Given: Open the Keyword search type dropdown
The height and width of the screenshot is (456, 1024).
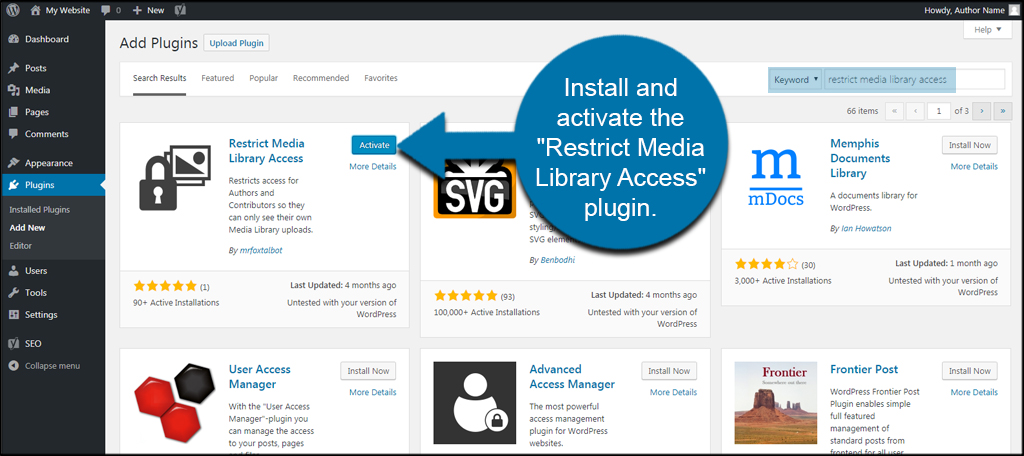Looking at the screenshot, I should click(x=796, y=80).
